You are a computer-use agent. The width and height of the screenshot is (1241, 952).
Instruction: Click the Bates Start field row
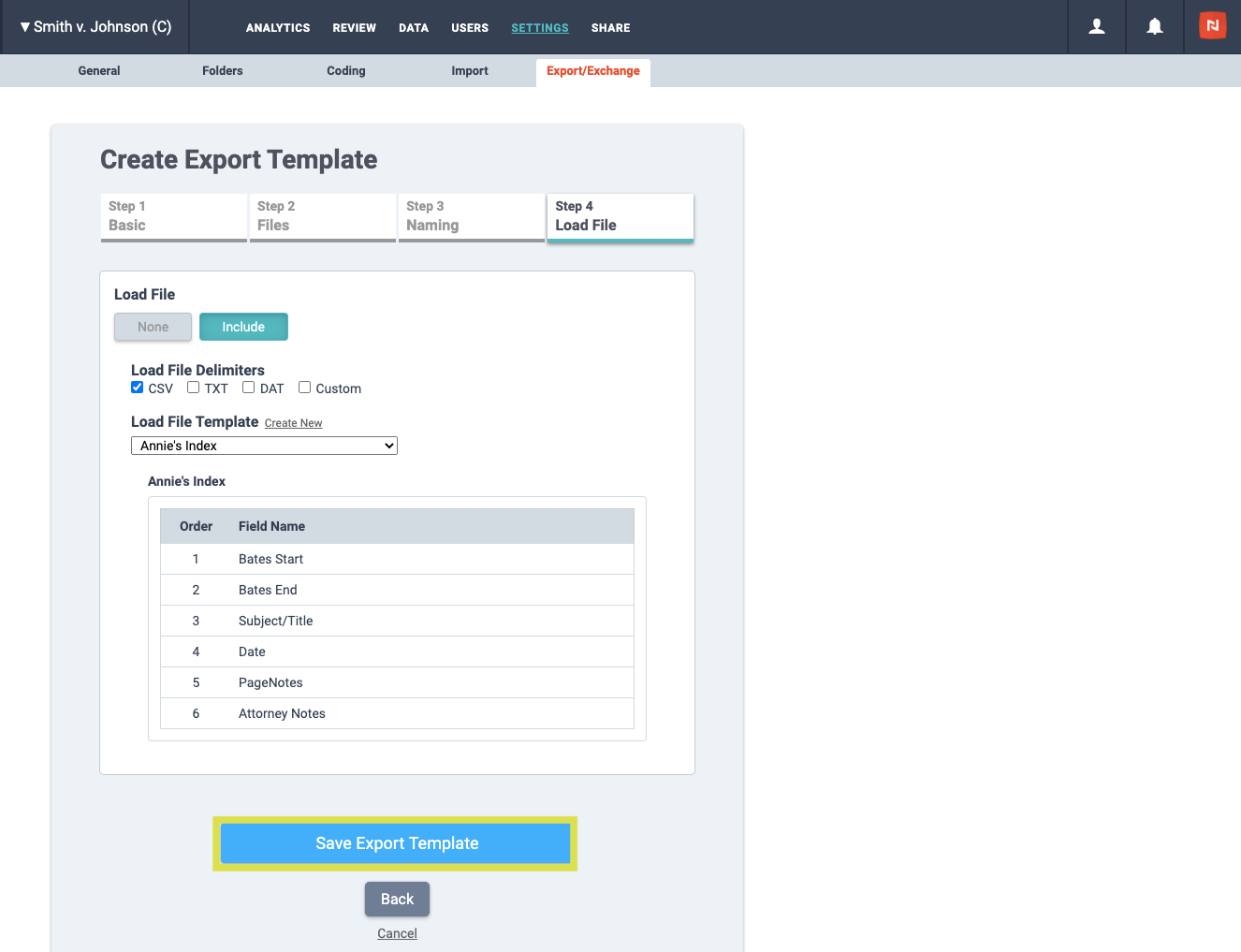pyautogui.click(x=397, y=559)
